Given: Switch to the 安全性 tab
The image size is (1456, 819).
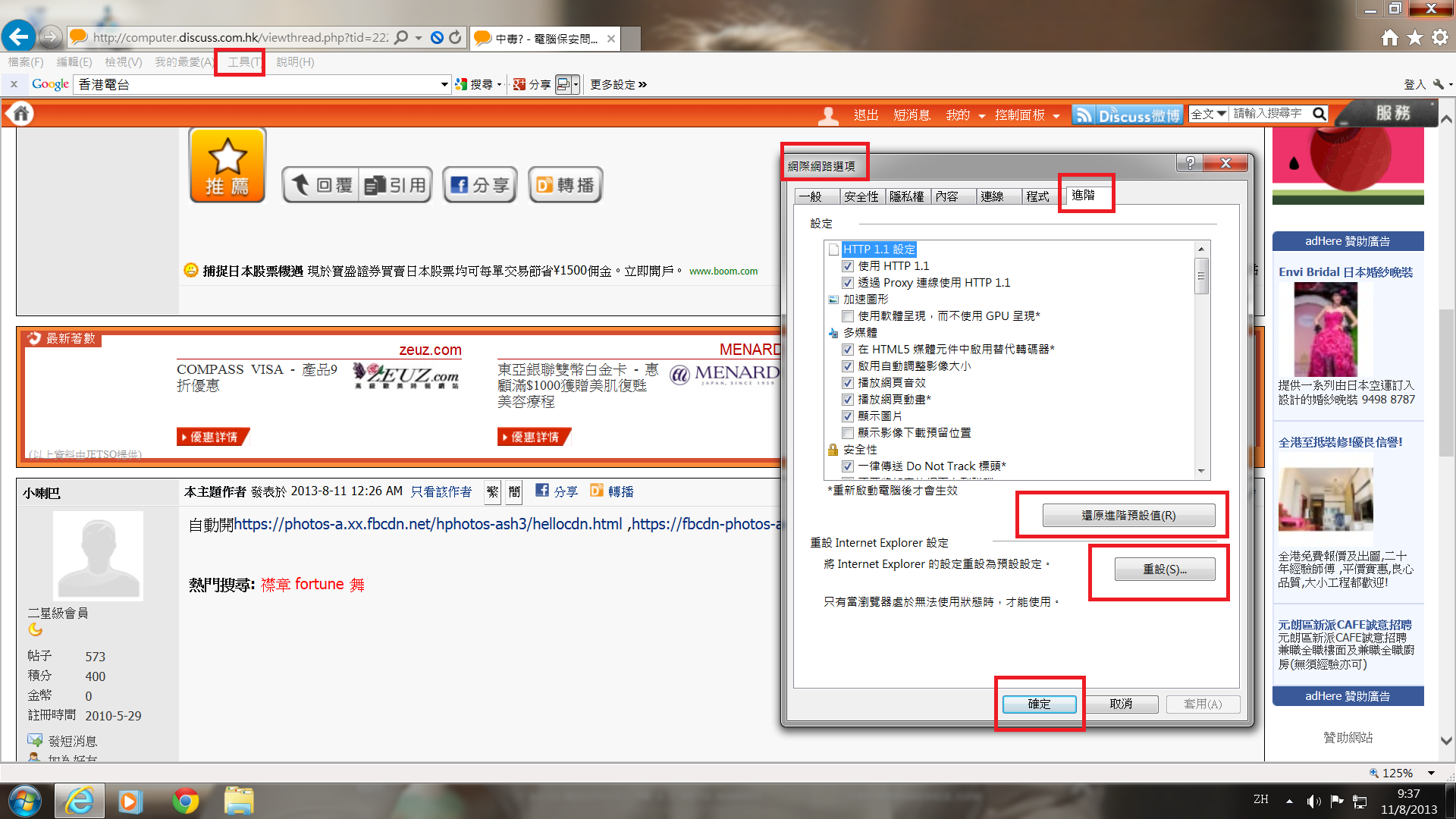Looking at the screenshot, I should 861,196.
